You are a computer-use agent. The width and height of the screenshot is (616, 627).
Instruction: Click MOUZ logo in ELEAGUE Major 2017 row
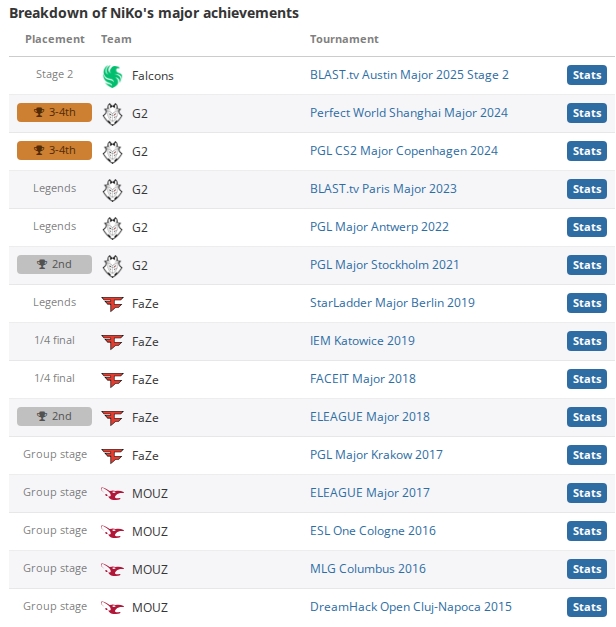pos(112,493)
